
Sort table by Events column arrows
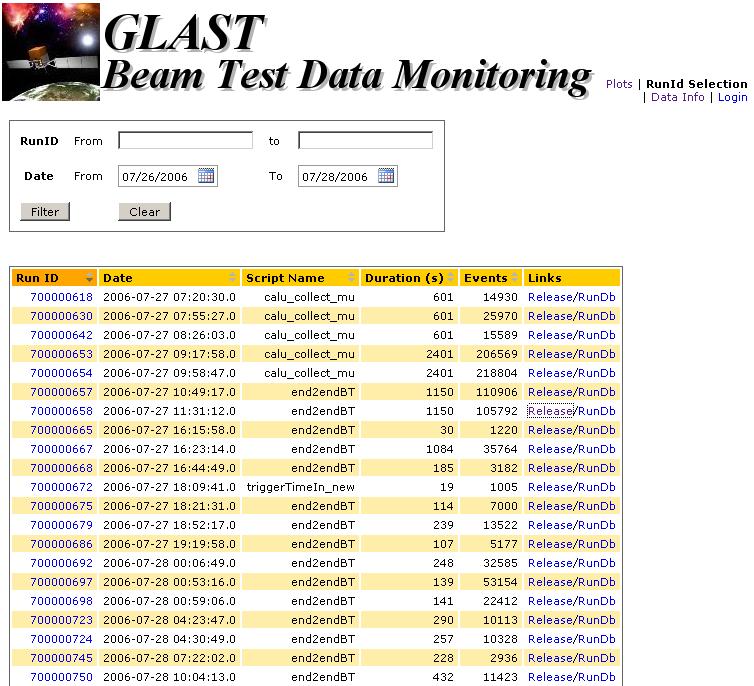[515, 277]
